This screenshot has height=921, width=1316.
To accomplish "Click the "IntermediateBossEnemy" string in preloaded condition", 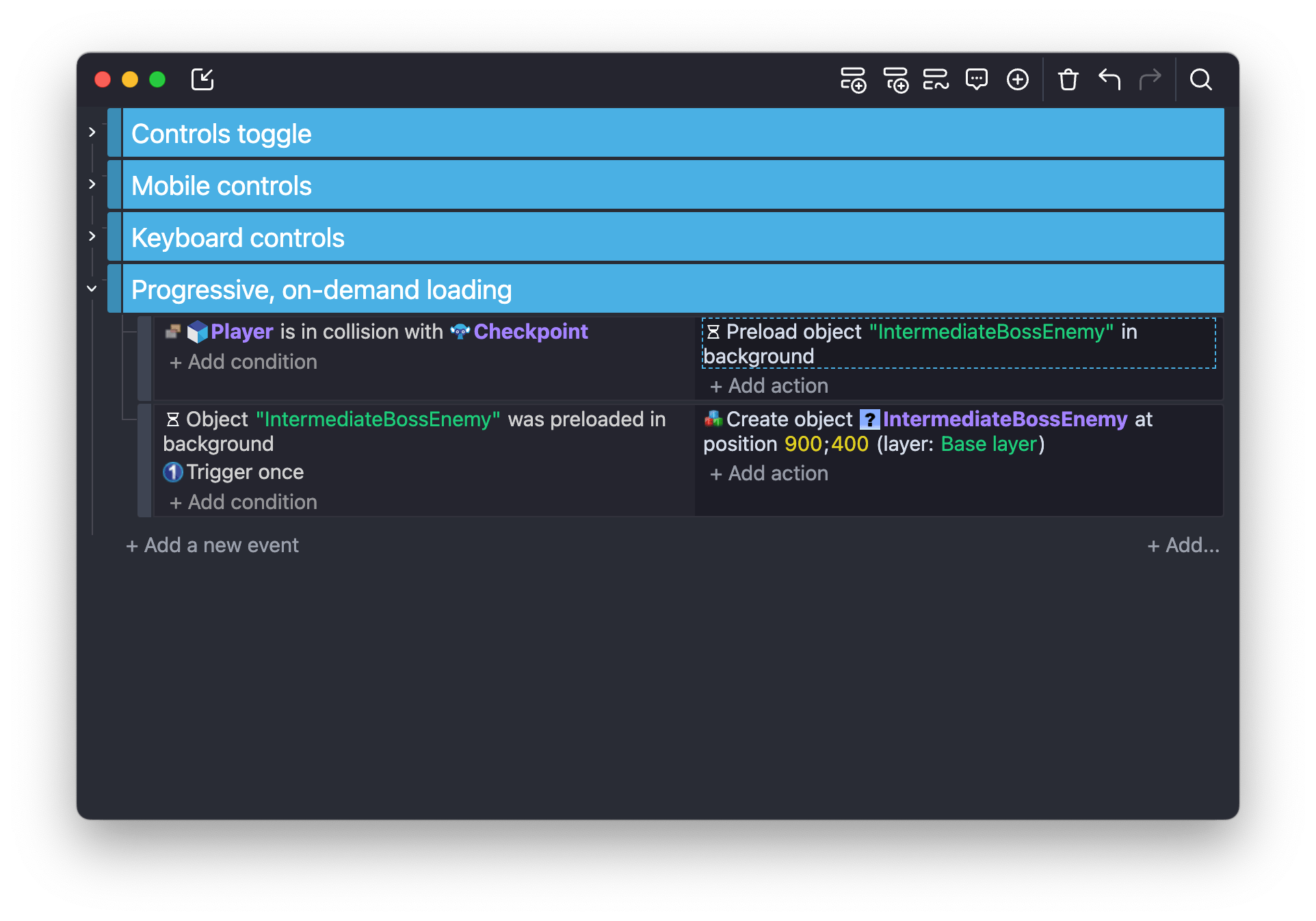I will pos(378,419).
